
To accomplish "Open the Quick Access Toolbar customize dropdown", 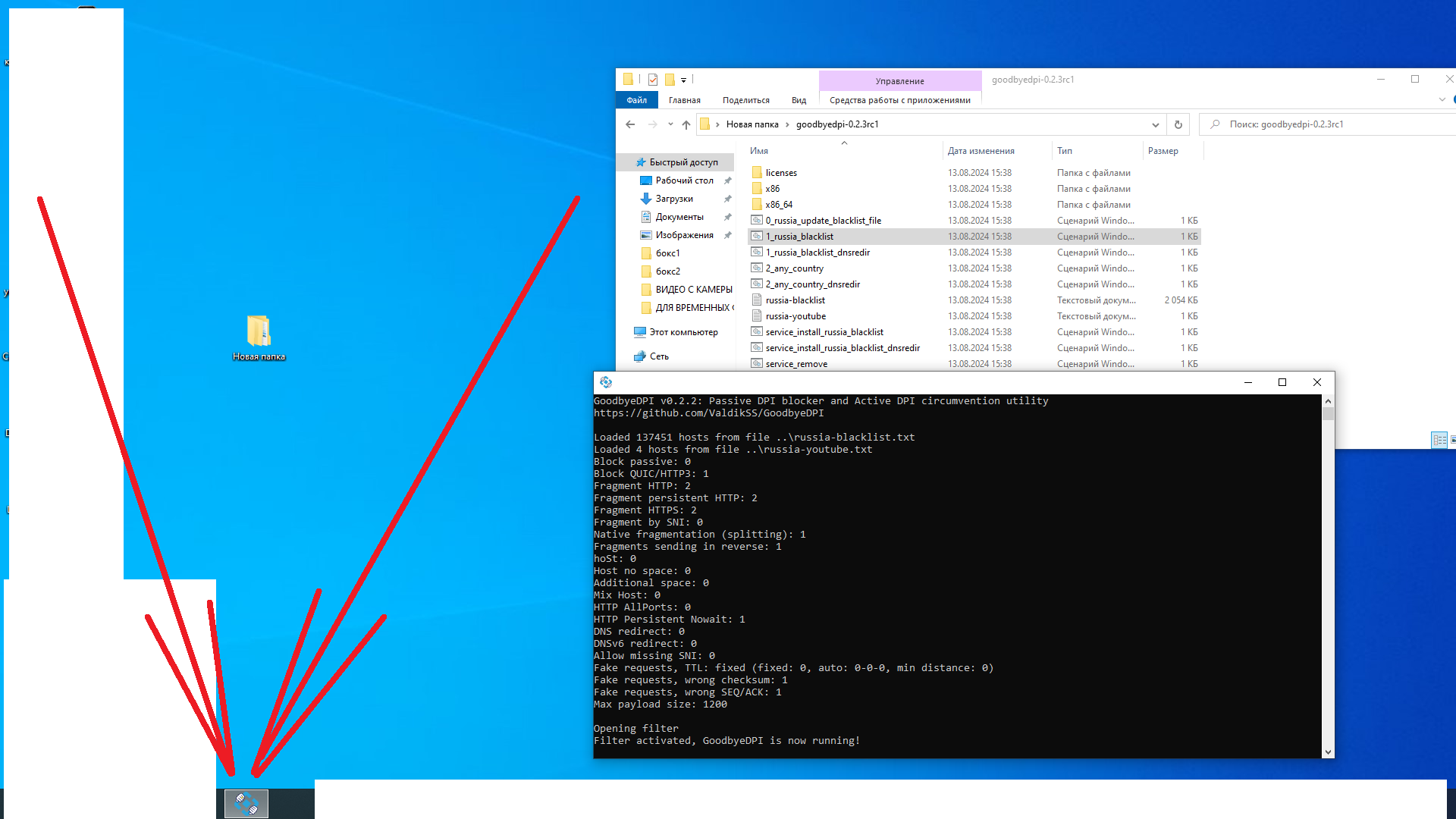I will click(683, 80).
